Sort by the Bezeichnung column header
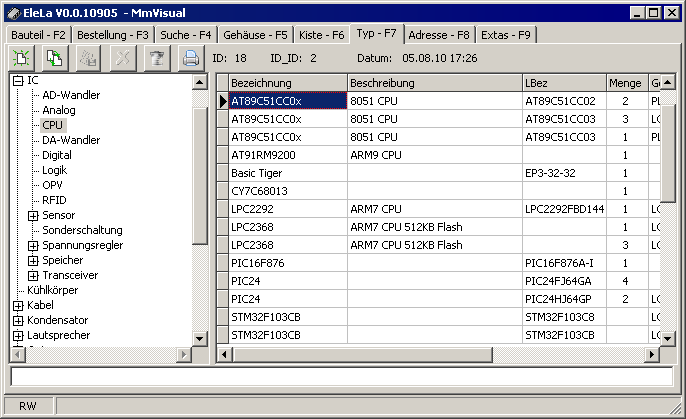The height and width of the screenshot is (419, 686). point(288,83)
